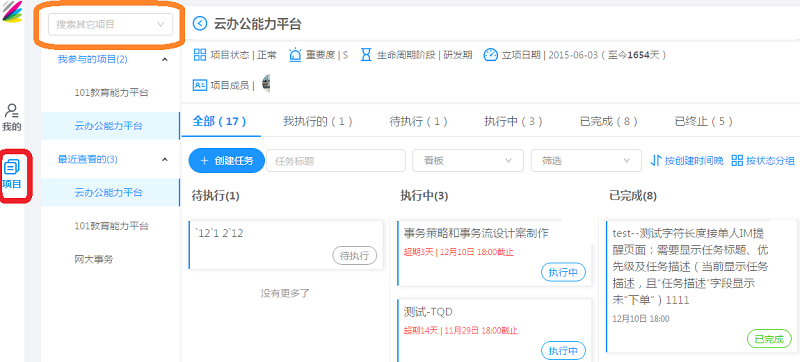Screen dimensions: 800x362
Task: Open the `12`1 2`12 task card
Action: tap(286, 245)
